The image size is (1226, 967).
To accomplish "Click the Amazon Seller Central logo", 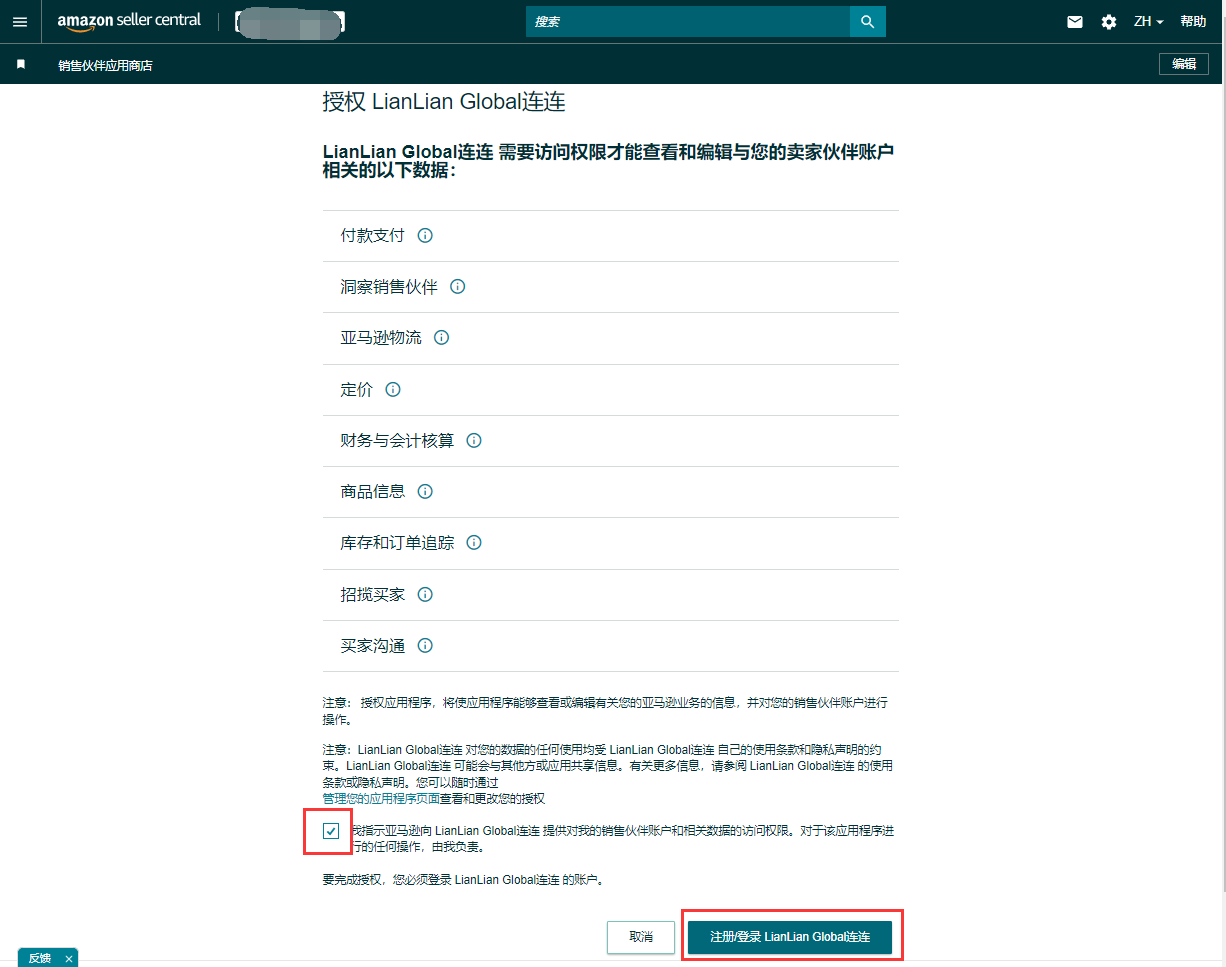I will point(129,21).
